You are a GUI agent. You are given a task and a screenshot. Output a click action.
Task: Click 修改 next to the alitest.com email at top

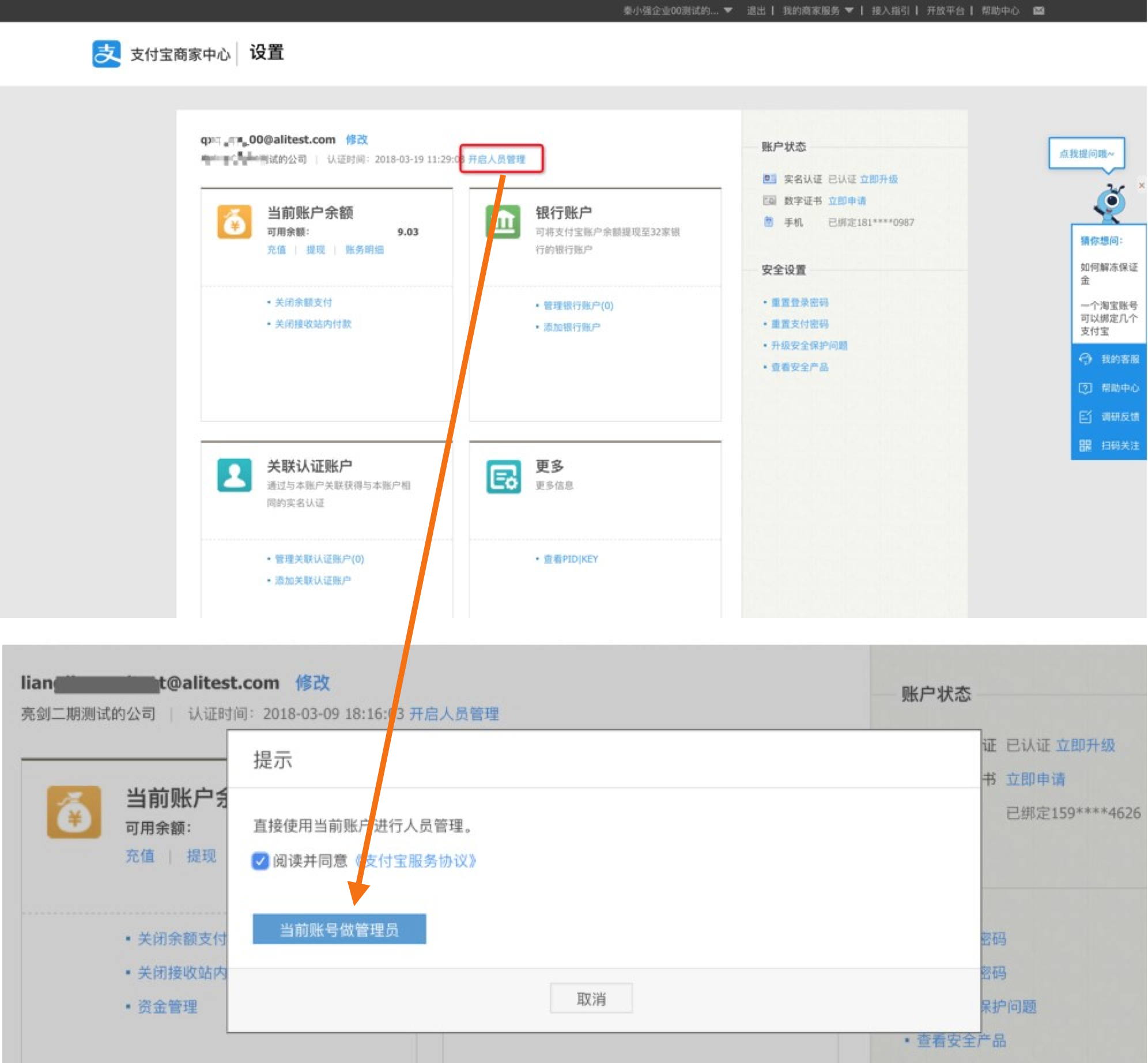pyautogui.click(x=356, y=140)
